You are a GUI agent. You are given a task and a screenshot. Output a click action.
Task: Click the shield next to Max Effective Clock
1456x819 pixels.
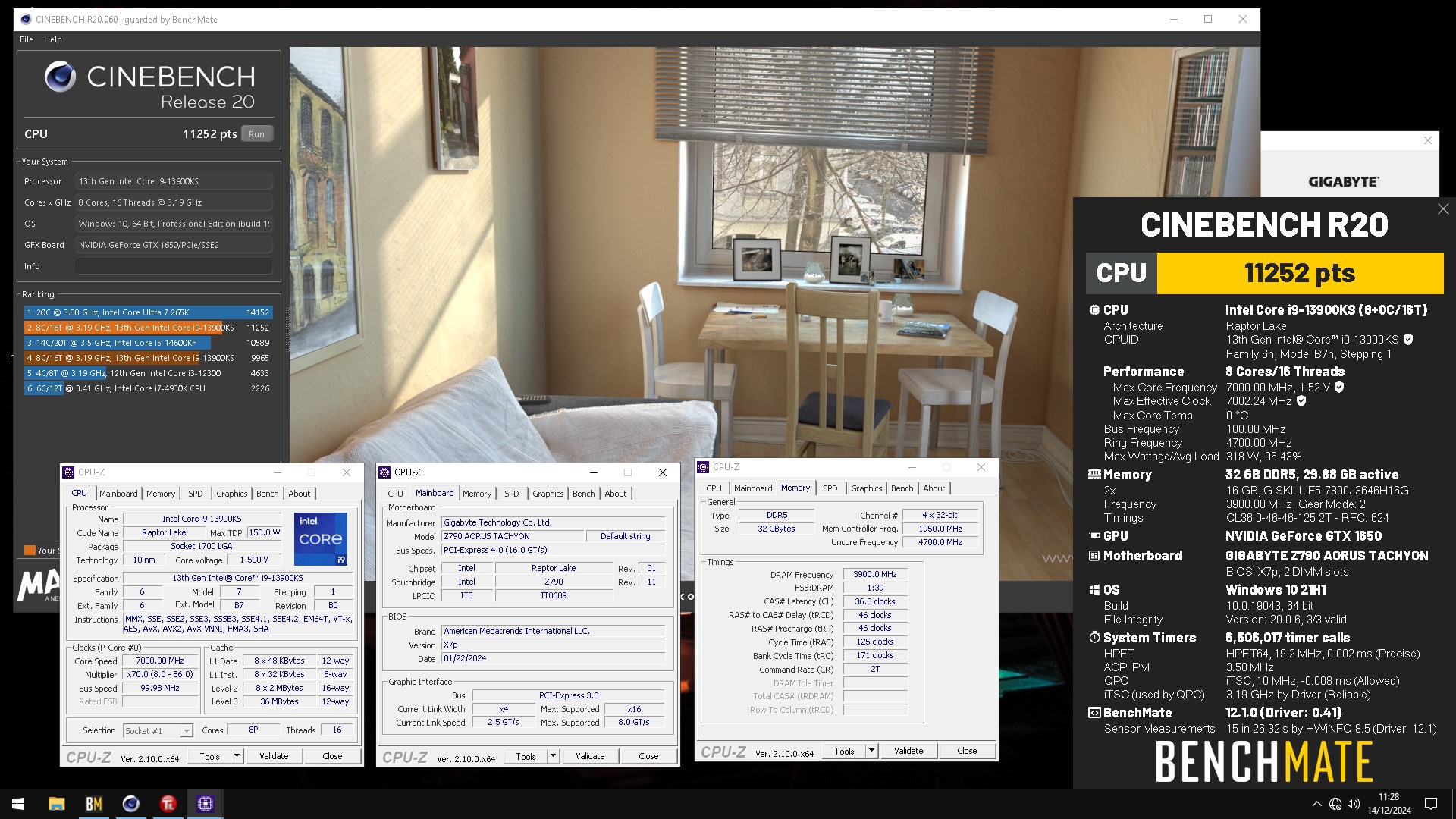coord(1301,401)
